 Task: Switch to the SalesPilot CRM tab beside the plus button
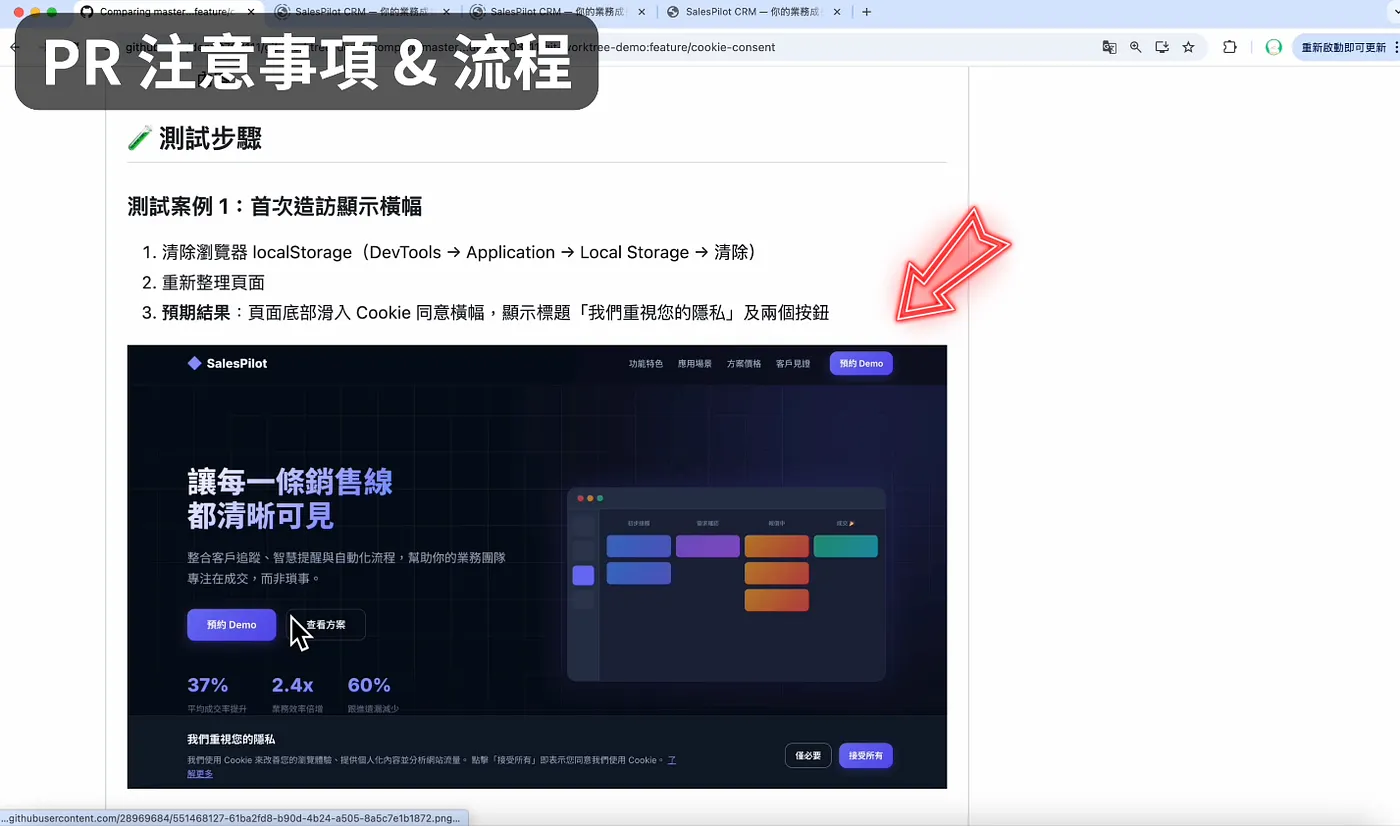coord(752,12)
